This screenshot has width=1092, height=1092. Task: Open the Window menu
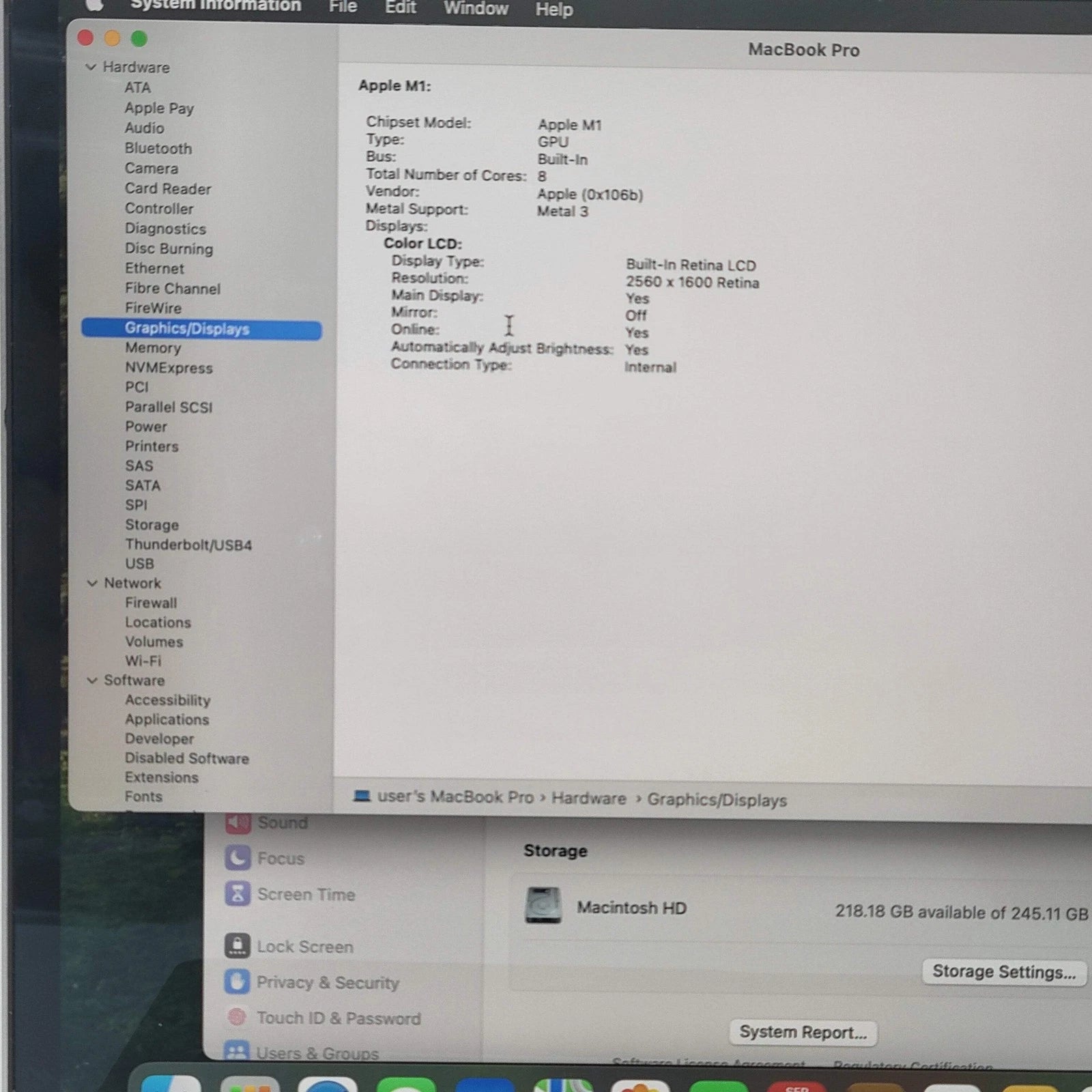click(x=476, y=9)
